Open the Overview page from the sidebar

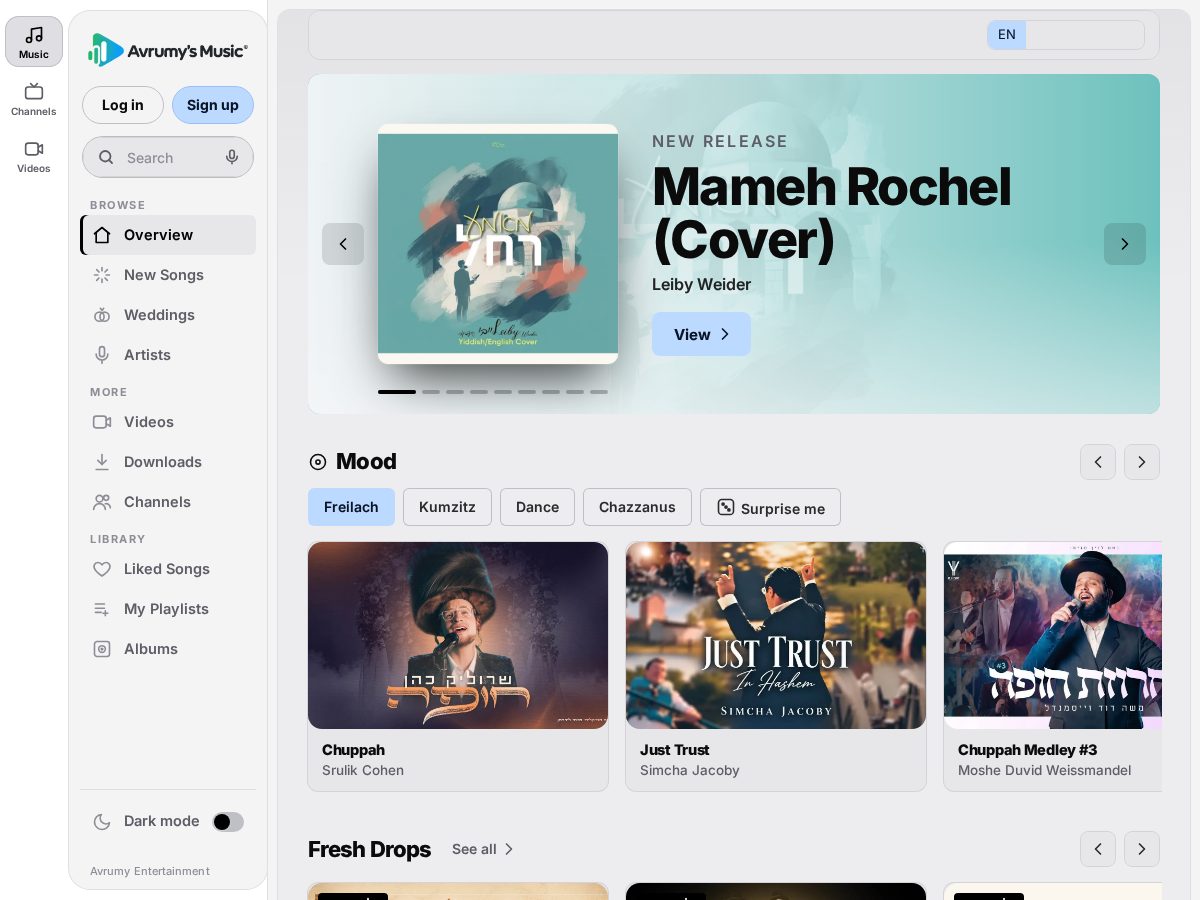coord(168,235)
